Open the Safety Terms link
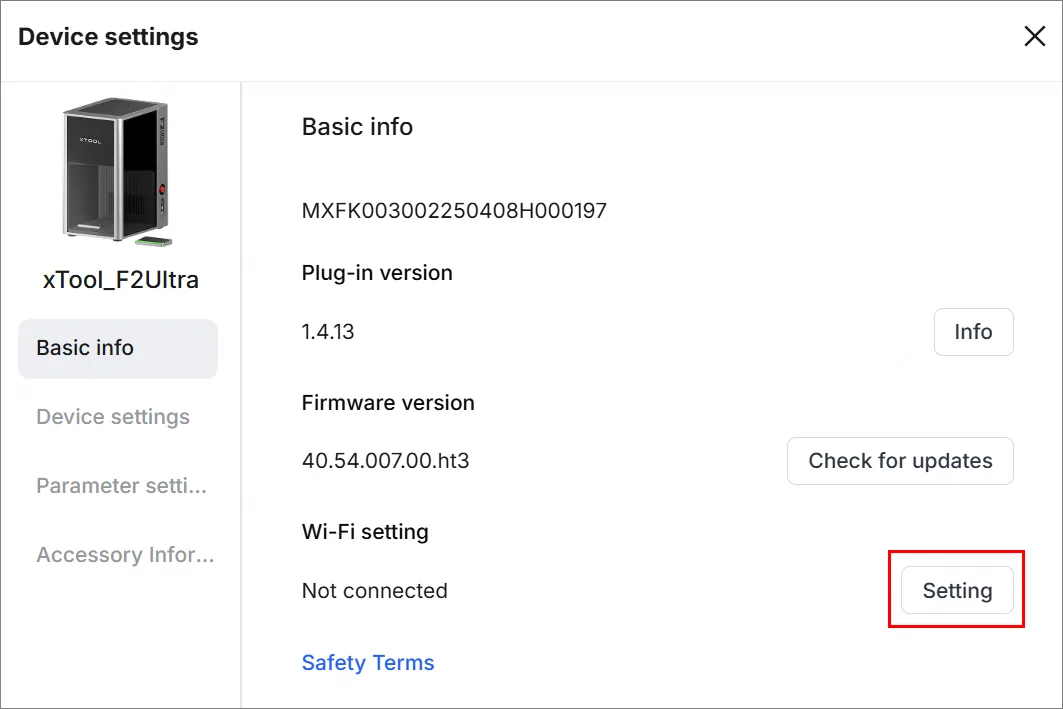Viewport: 1063px width, 709px height. 368,662
